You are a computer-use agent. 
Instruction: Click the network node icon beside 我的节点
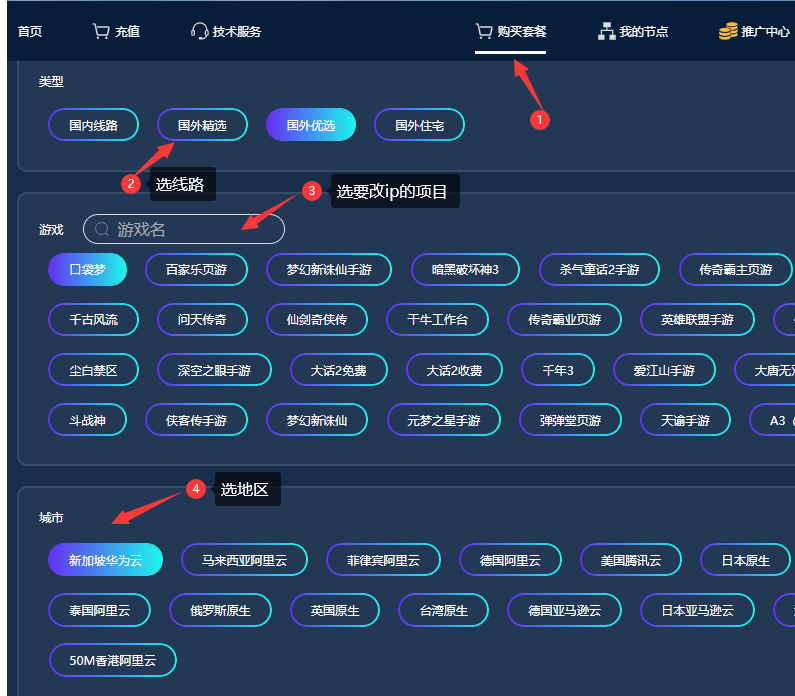606,31
